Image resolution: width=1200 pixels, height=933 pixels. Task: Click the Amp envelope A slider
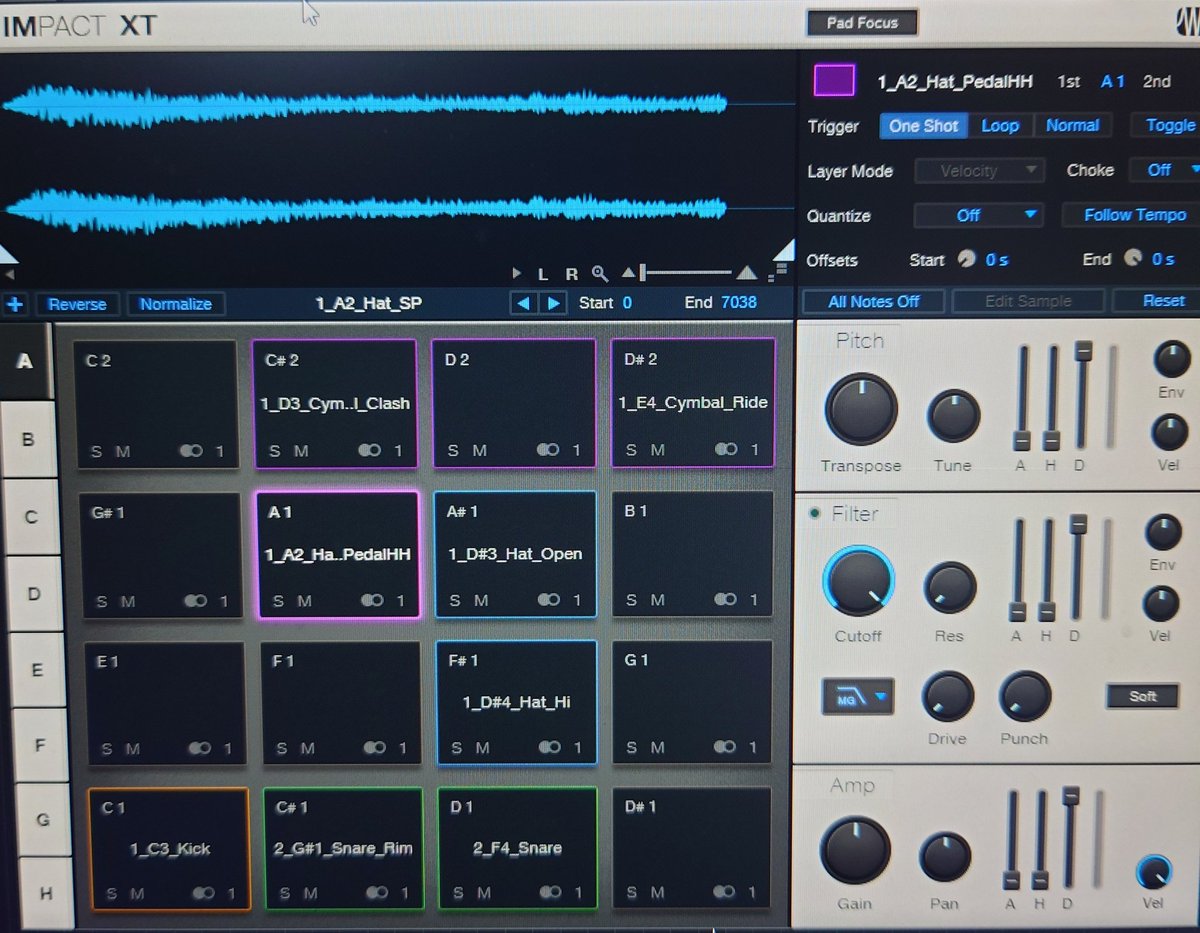pyautogui.click(x=1012, y=840)
